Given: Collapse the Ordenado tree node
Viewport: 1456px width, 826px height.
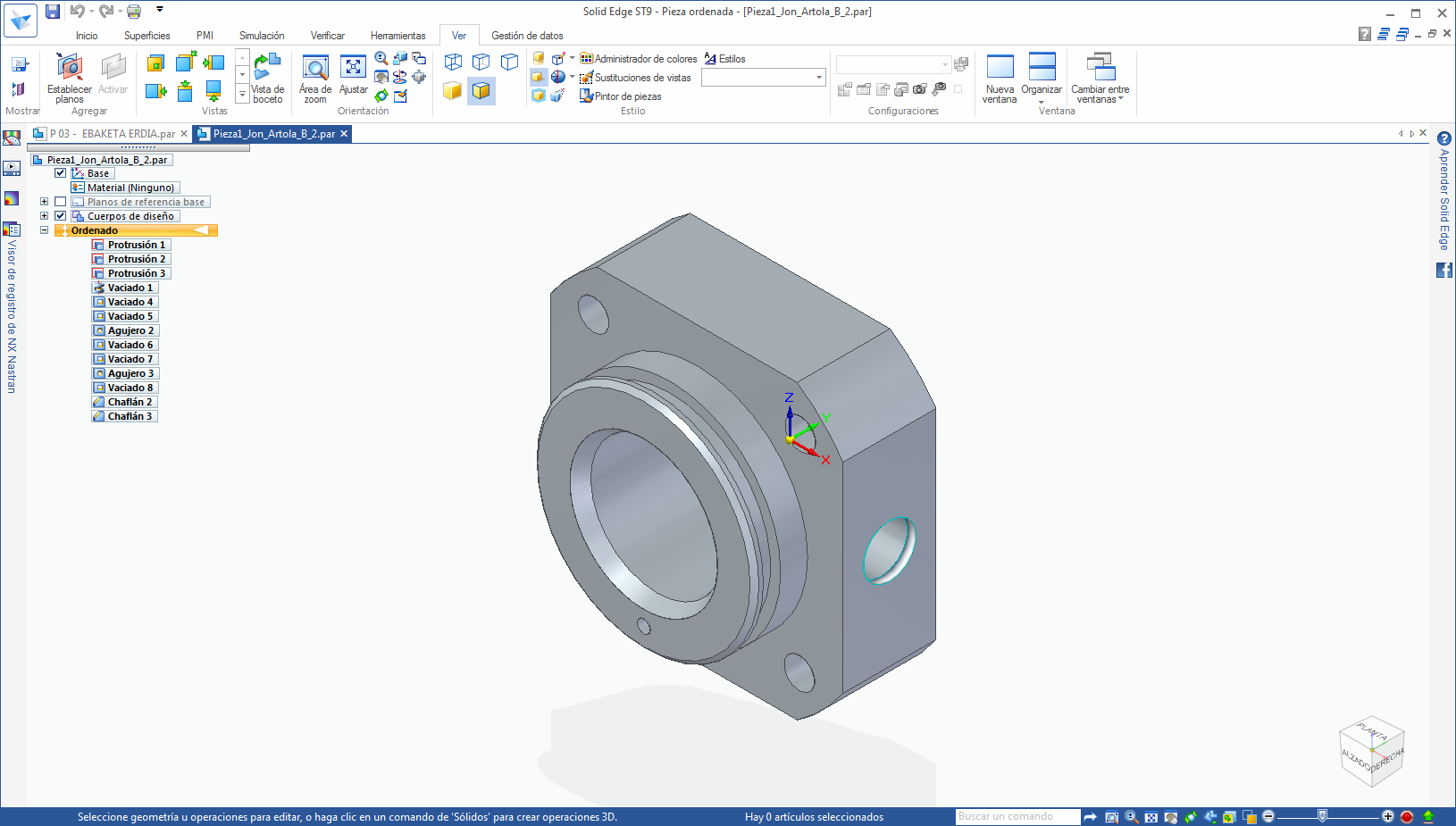Looking at the screenshot, I should point(44,230).
